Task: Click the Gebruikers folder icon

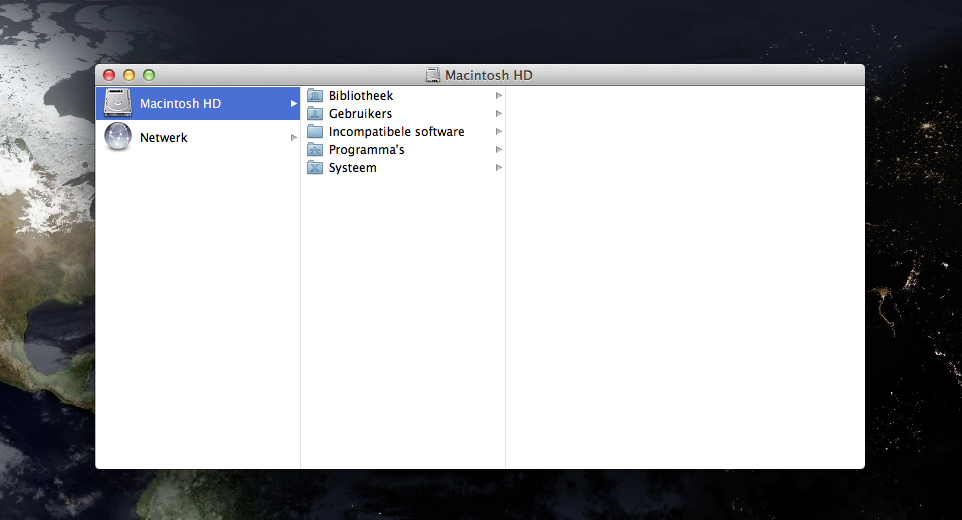Action: [x=315, y=113]
